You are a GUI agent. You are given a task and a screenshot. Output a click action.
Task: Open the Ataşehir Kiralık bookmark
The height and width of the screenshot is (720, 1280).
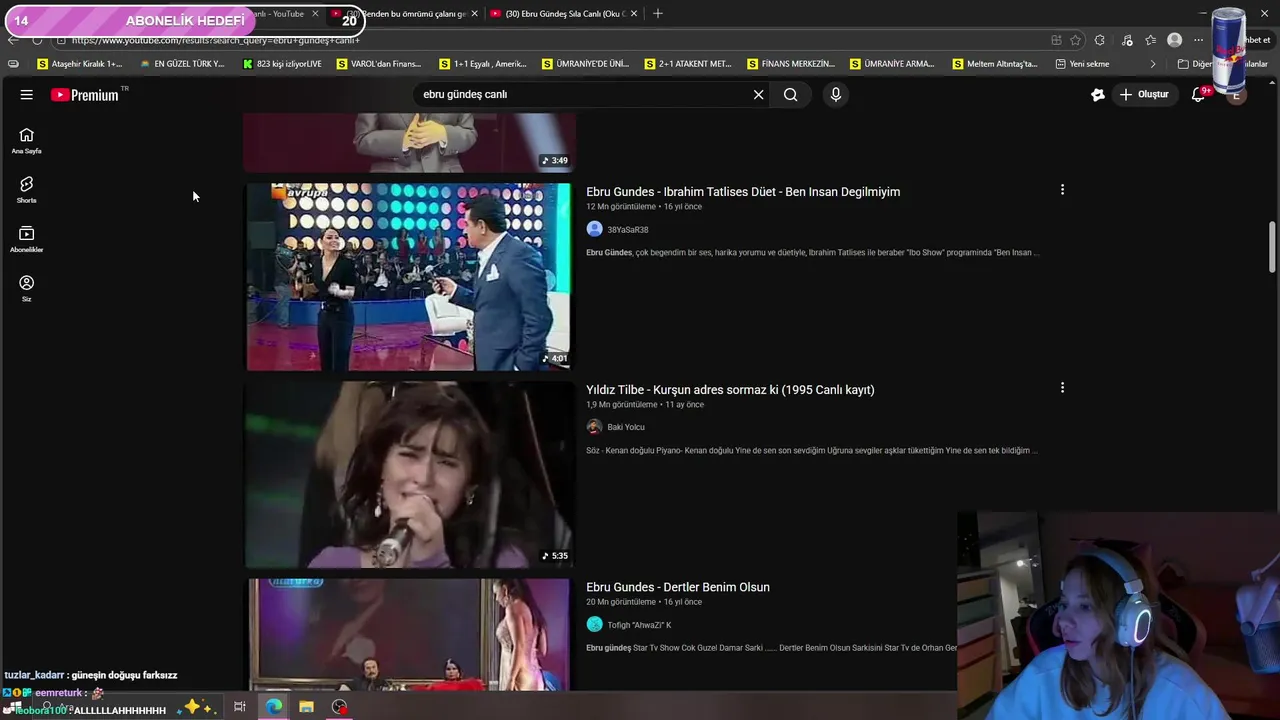80,64
